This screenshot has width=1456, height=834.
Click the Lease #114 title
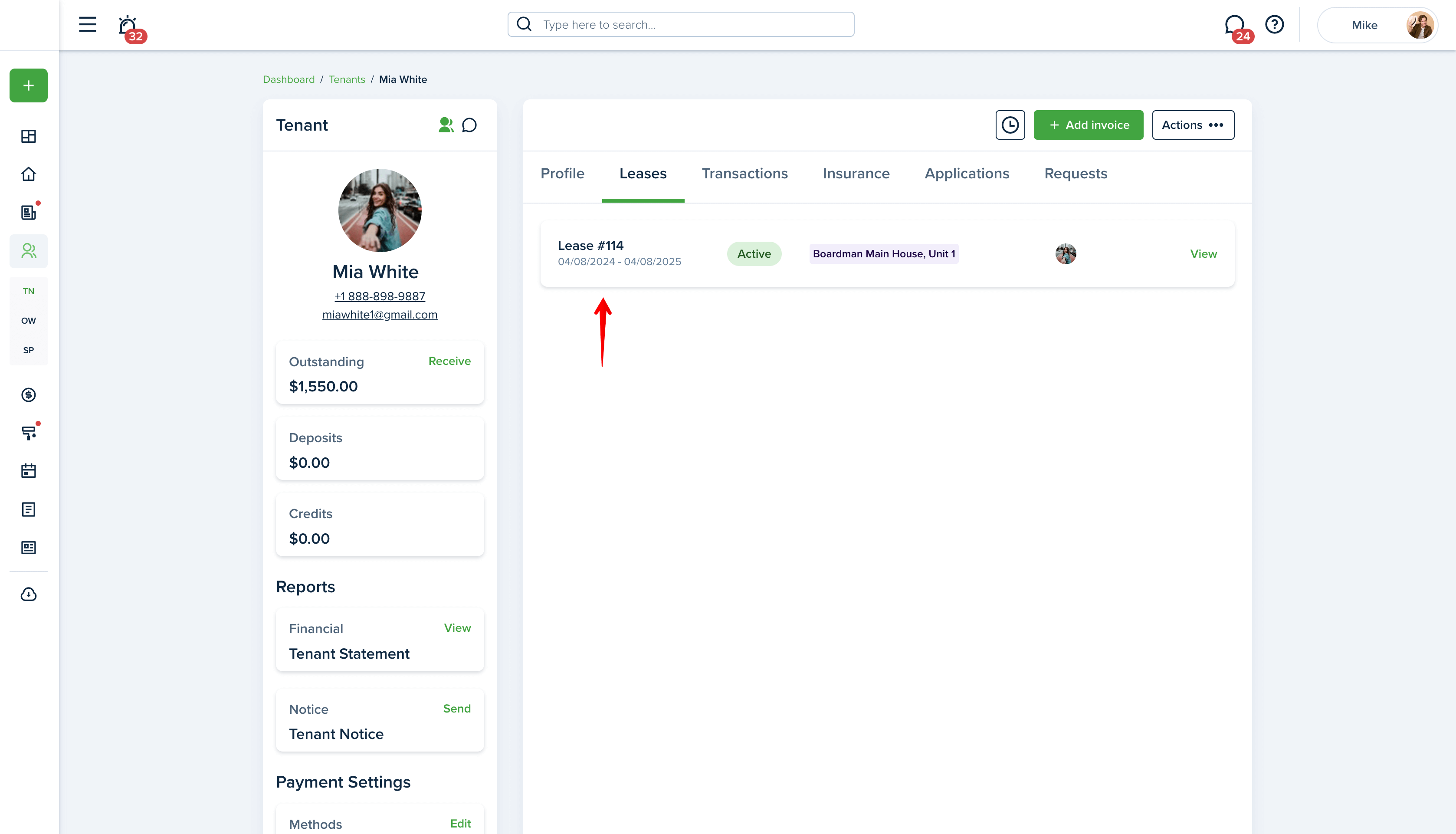pos(590,245)
